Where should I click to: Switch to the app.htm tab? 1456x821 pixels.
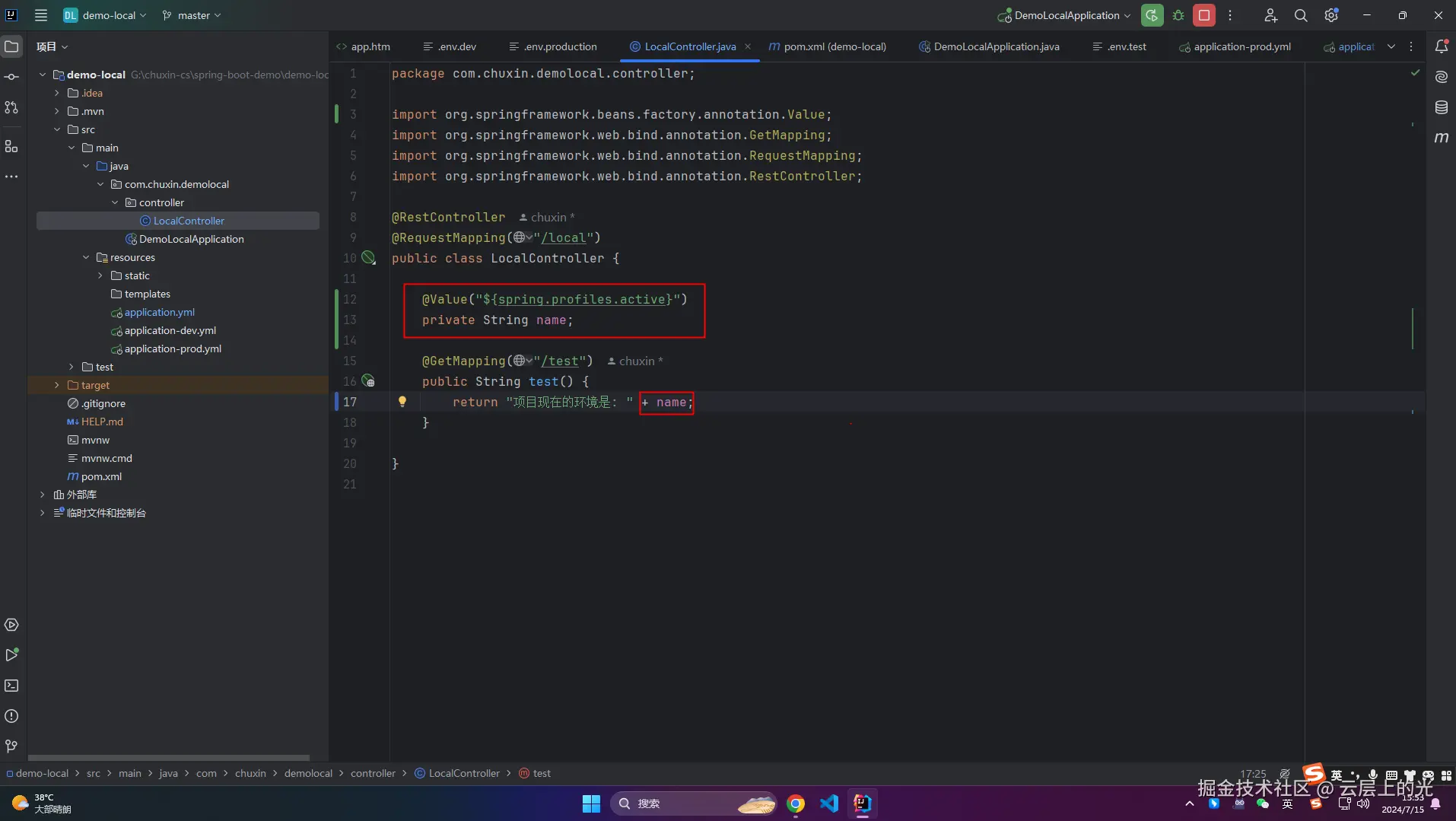click(x=364, y=46)
